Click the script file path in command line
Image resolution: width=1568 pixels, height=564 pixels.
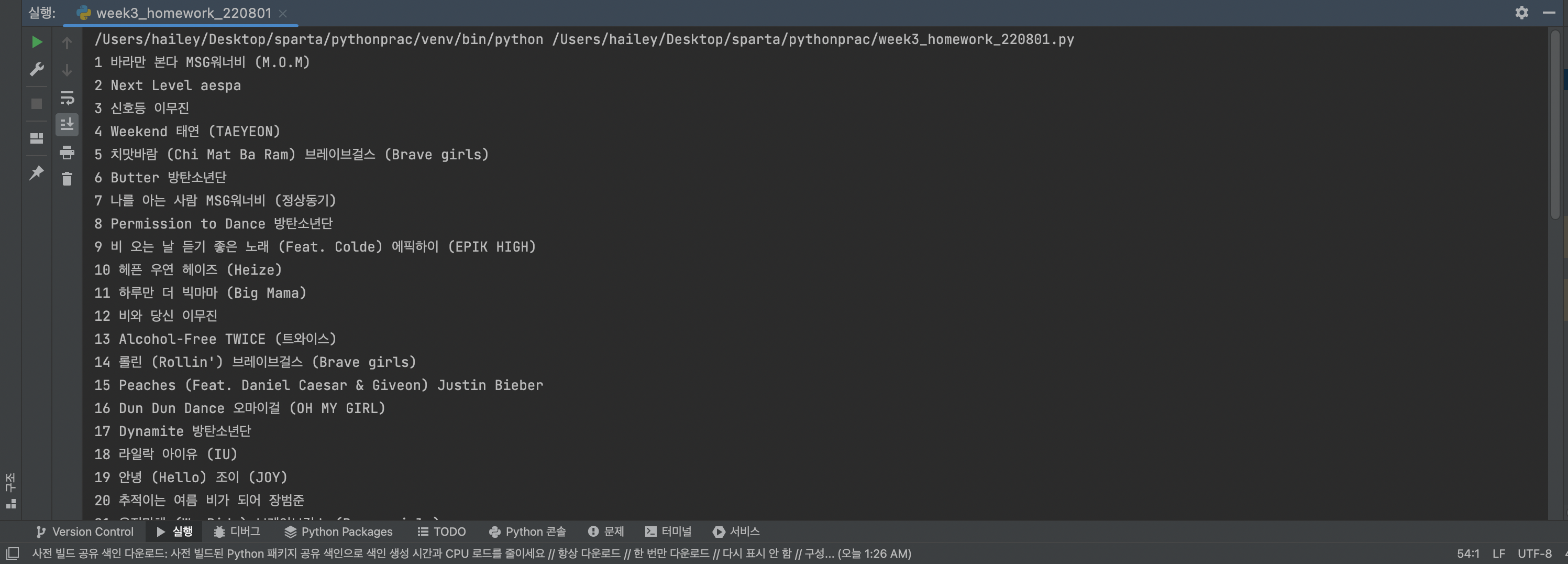pos(813,40)
